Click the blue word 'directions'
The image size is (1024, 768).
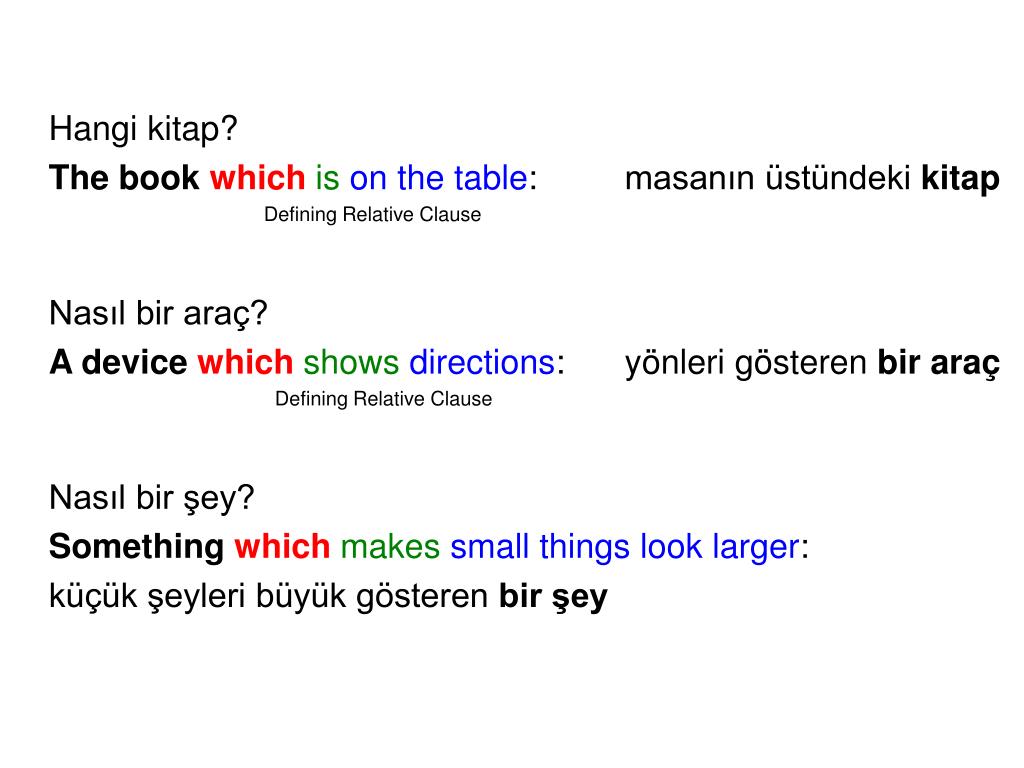tap(482, 362)
